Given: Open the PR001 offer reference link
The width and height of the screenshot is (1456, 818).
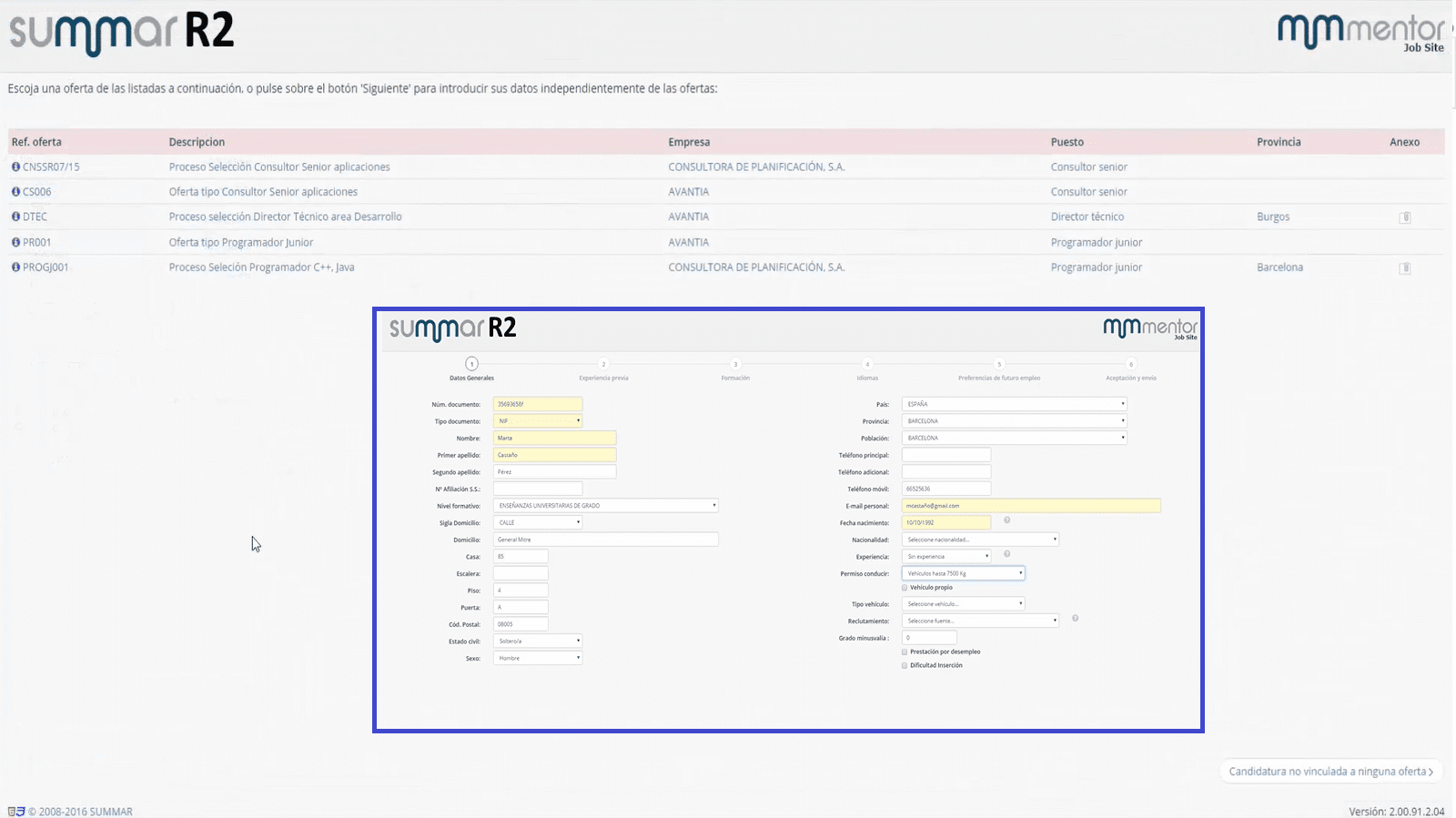Looking at the screenshot, I should pyautogui.click(x=37, y=242).
